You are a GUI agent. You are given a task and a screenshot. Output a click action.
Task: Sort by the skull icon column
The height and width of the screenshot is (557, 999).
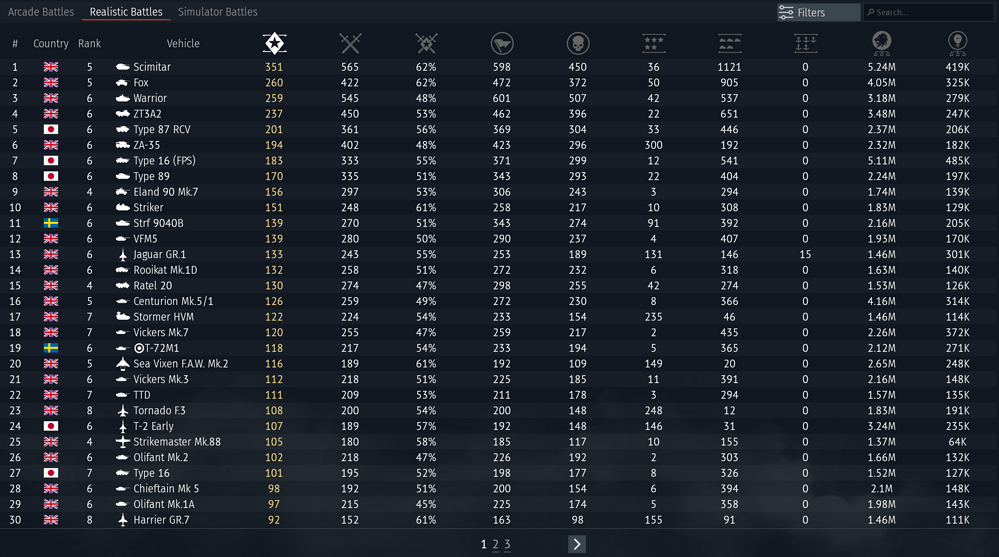(x=578, y=43)
